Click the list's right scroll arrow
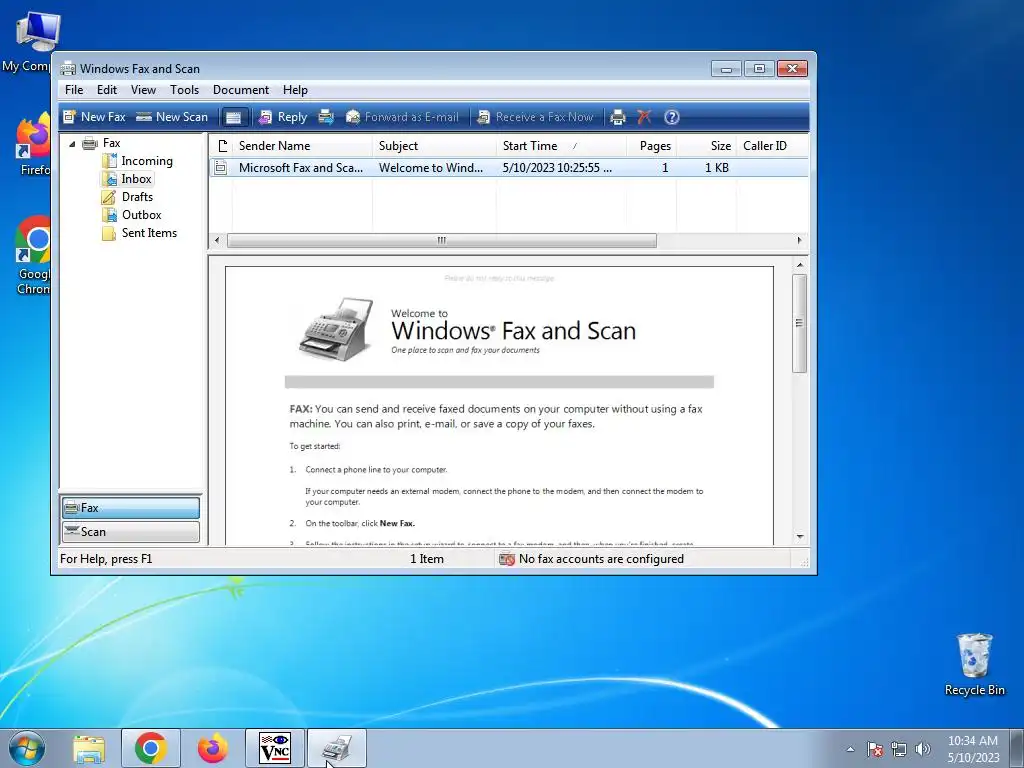 point(799,240)
